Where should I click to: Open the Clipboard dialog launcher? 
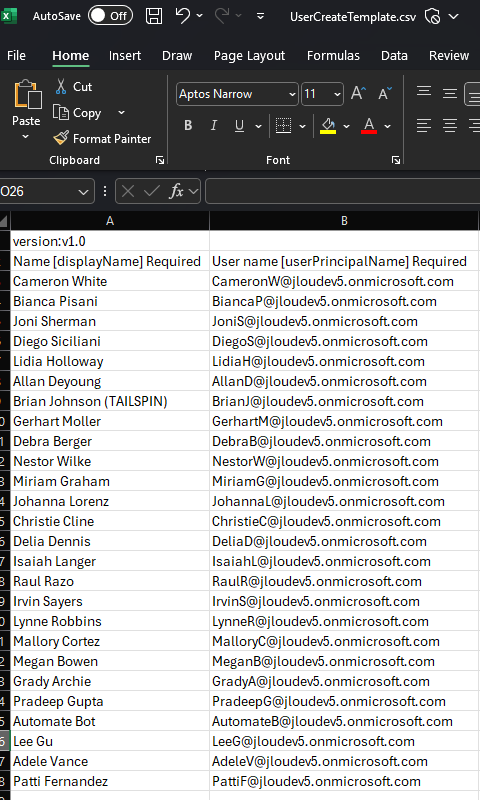coord(160,160)
